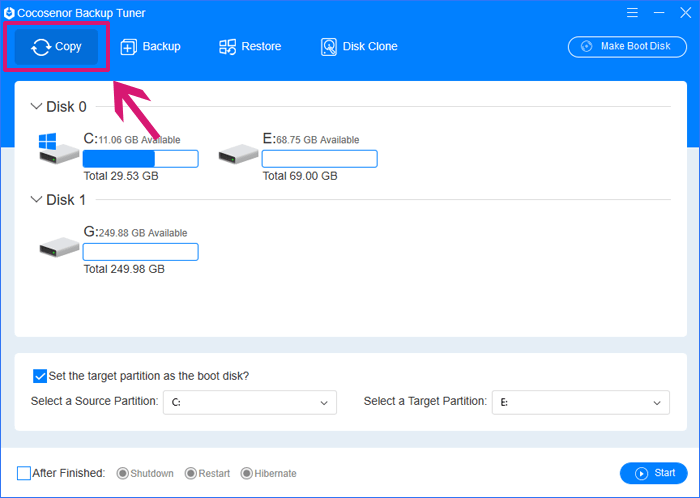Image resolution: width=700 pixels, height=498 pixels.
Task: Click the E: drive usage bar
Action: click(x=320, y=159)
